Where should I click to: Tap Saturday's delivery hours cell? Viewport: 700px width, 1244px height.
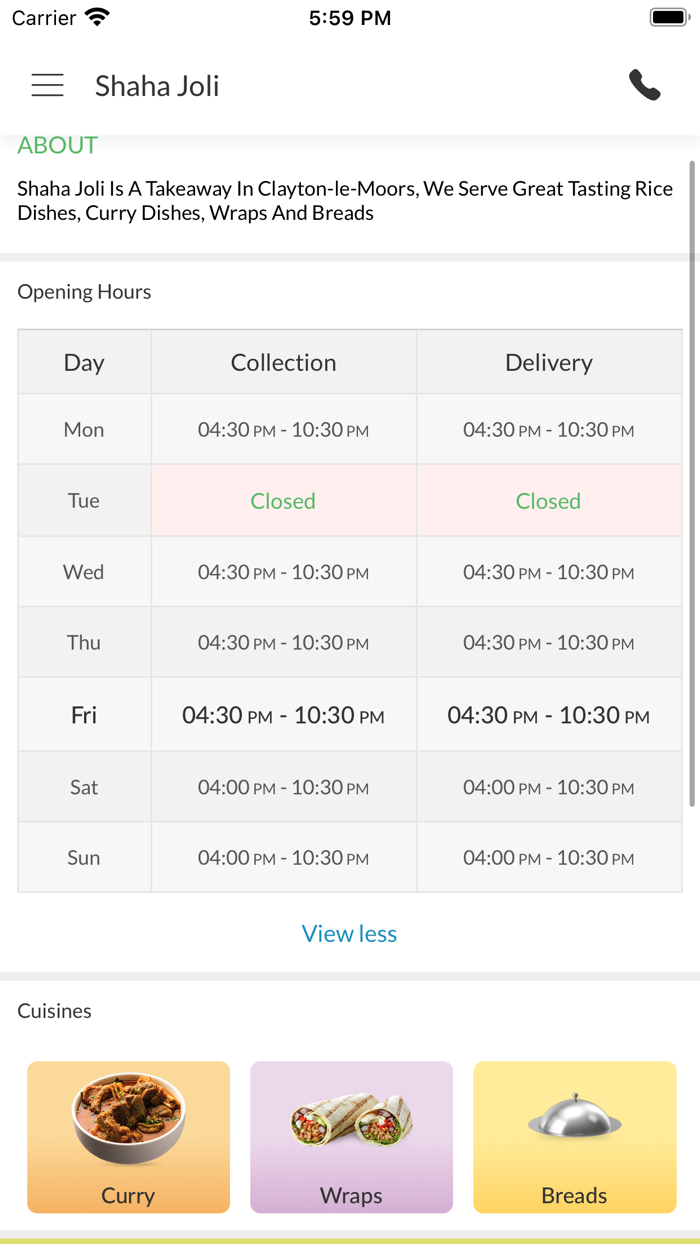(548, 787)
